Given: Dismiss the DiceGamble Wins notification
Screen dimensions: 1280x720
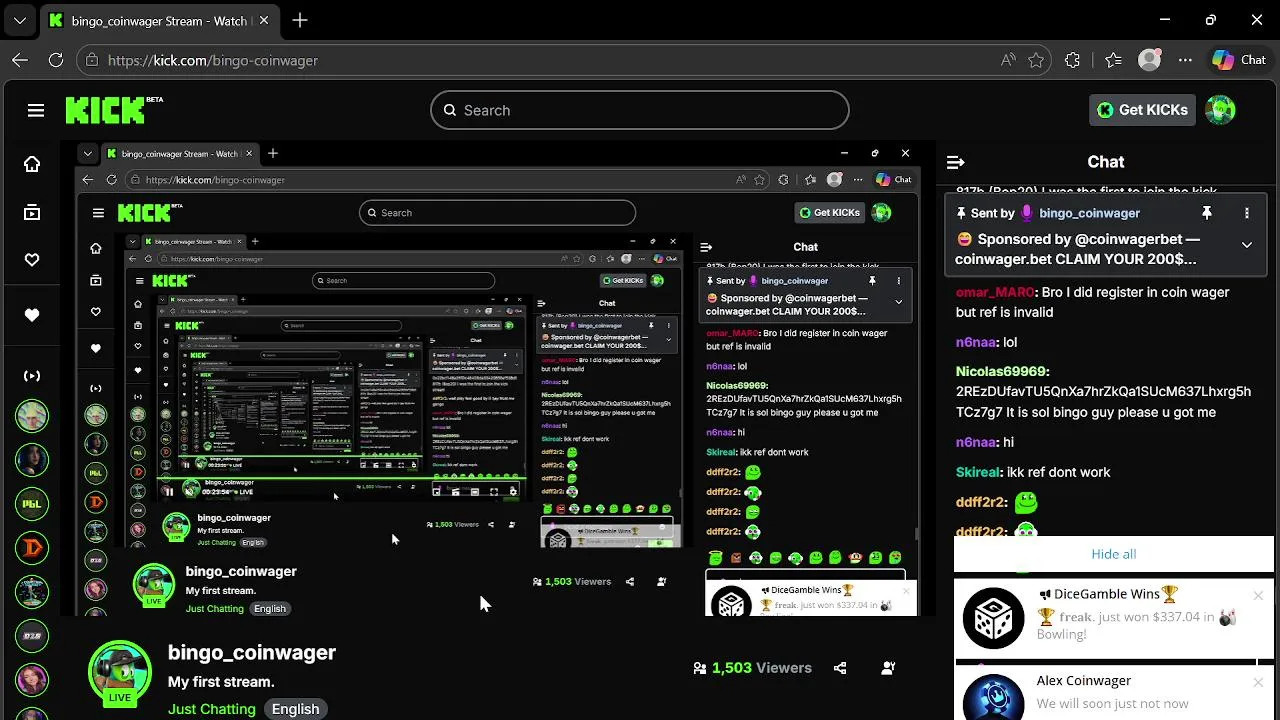Looking at the screenshot, I should click(x=1258, y=595).
